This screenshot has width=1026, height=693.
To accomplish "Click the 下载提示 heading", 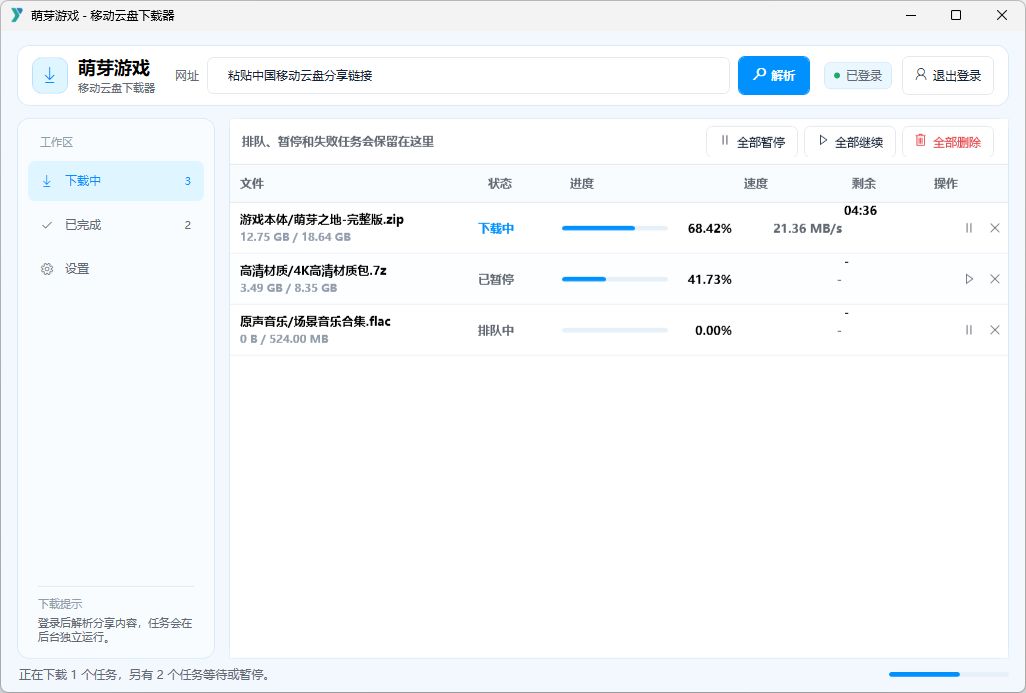I will [60, 604].
